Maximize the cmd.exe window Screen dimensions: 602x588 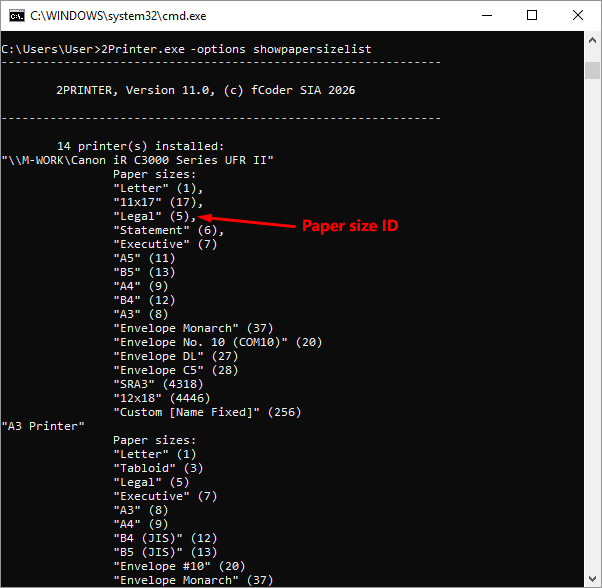tap(532, 16)
